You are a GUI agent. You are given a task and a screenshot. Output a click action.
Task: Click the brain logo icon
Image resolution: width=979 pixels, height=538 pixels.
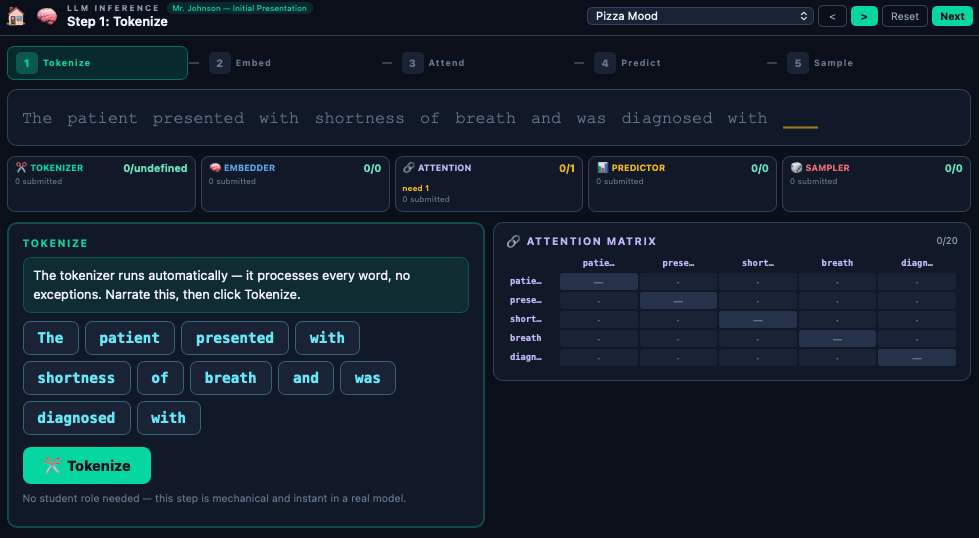pyautogui.click(x=47, y=16)
